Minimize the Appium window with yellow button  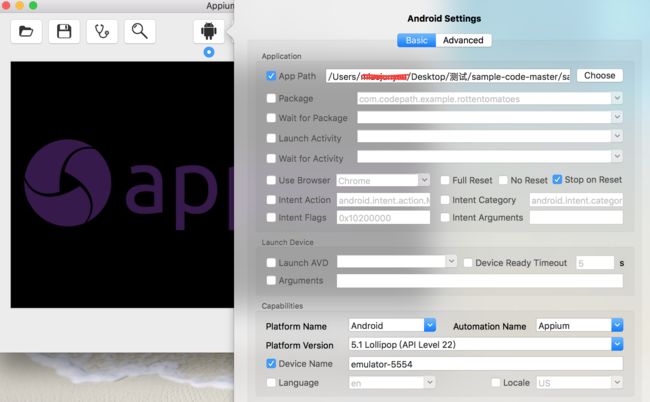click(19, 5)
